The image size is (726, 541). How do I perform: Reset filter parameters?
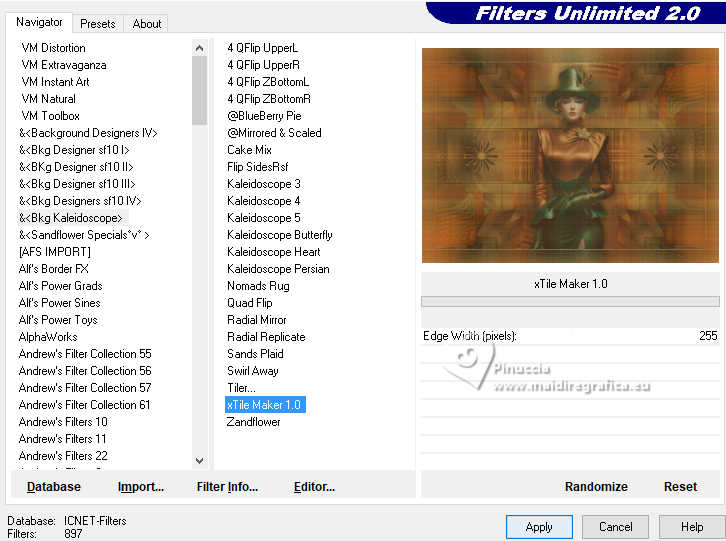point(680,487)
